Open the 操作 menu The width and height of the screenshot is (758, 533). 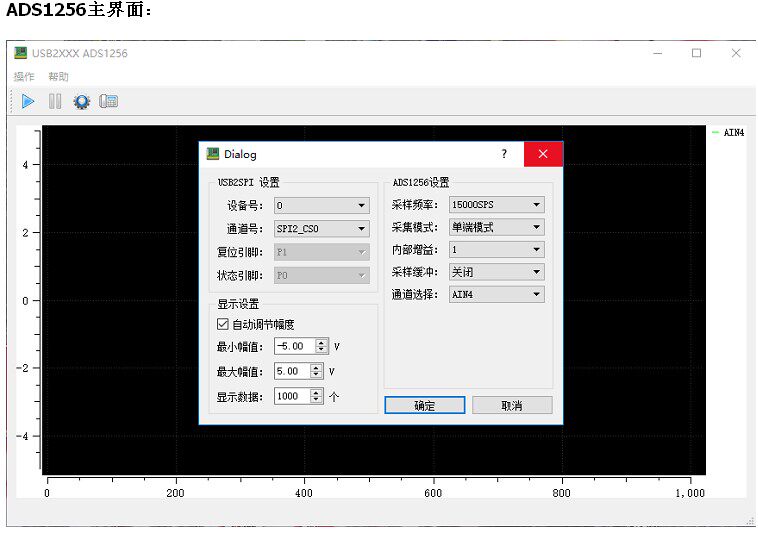coord(24,76)
